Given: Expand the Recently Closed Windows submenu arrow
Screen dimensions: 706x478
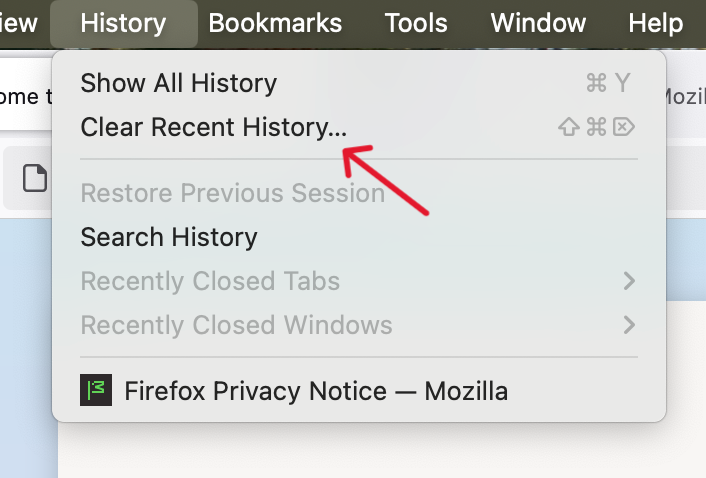Looking at the screenshot, I should point(629,325).
